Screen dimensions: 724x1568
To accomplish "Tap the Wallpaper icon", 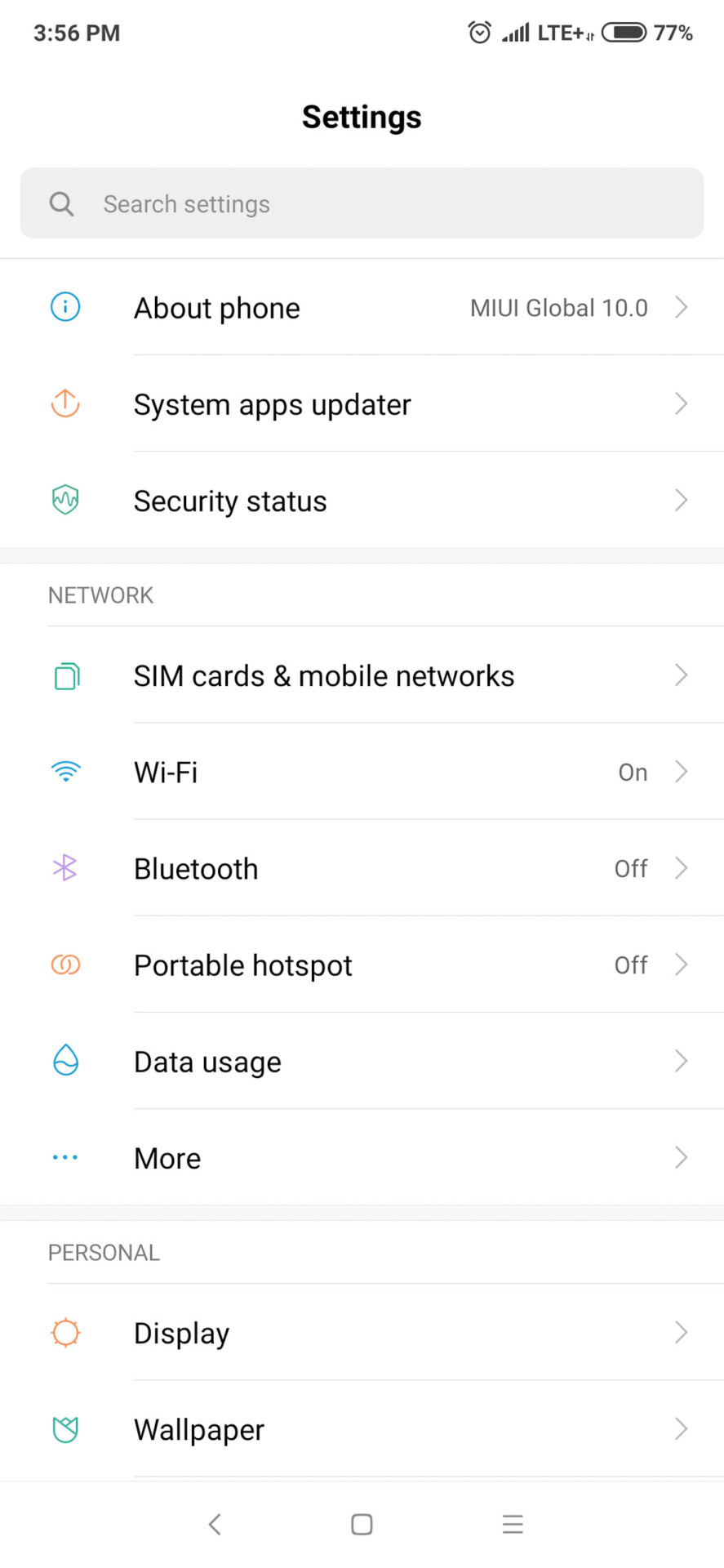I will pos(65,1429).
